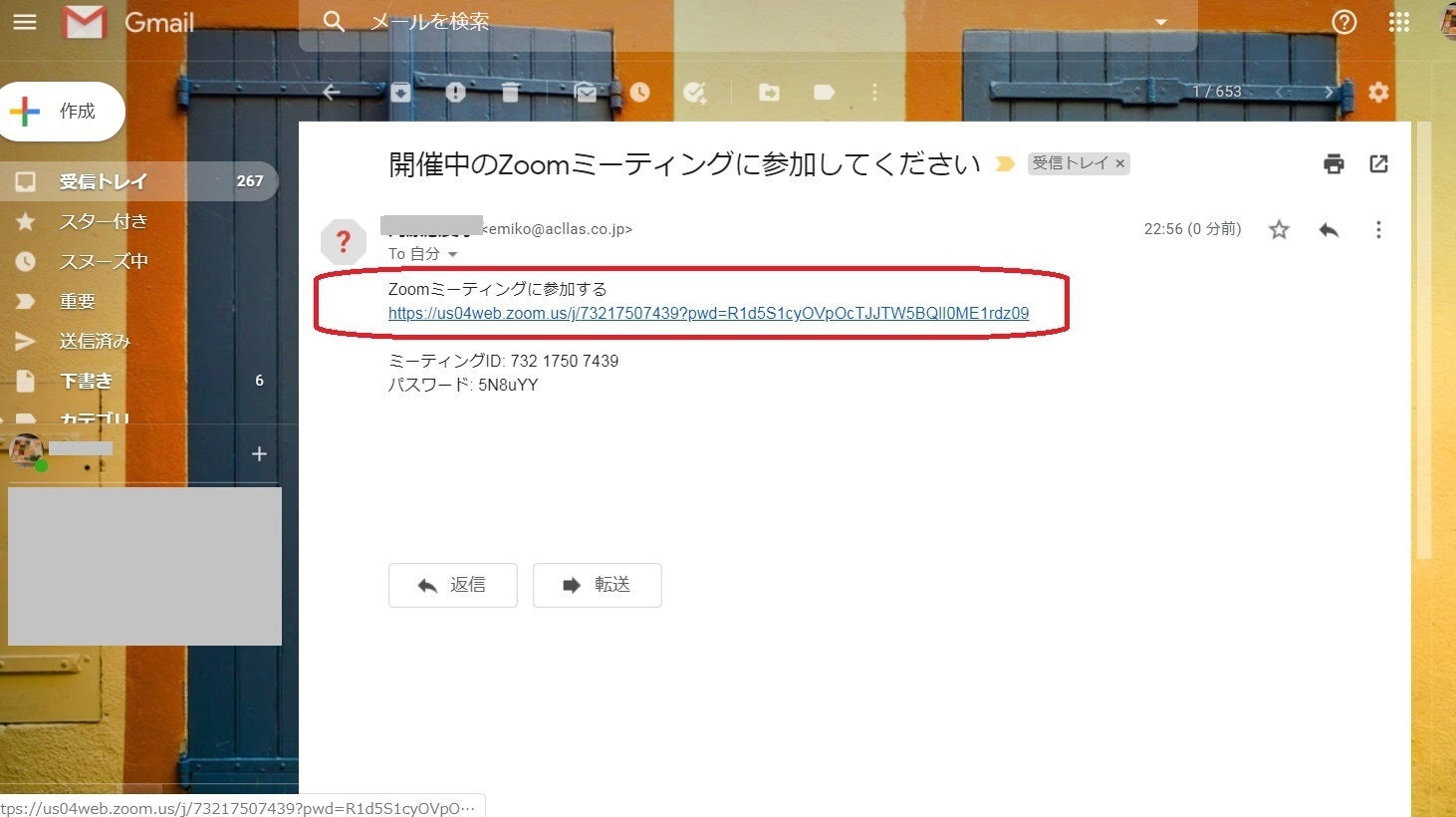Viewport: 1456px width, 817px height.
Task: Mark the email as unread
Action: 587,92
